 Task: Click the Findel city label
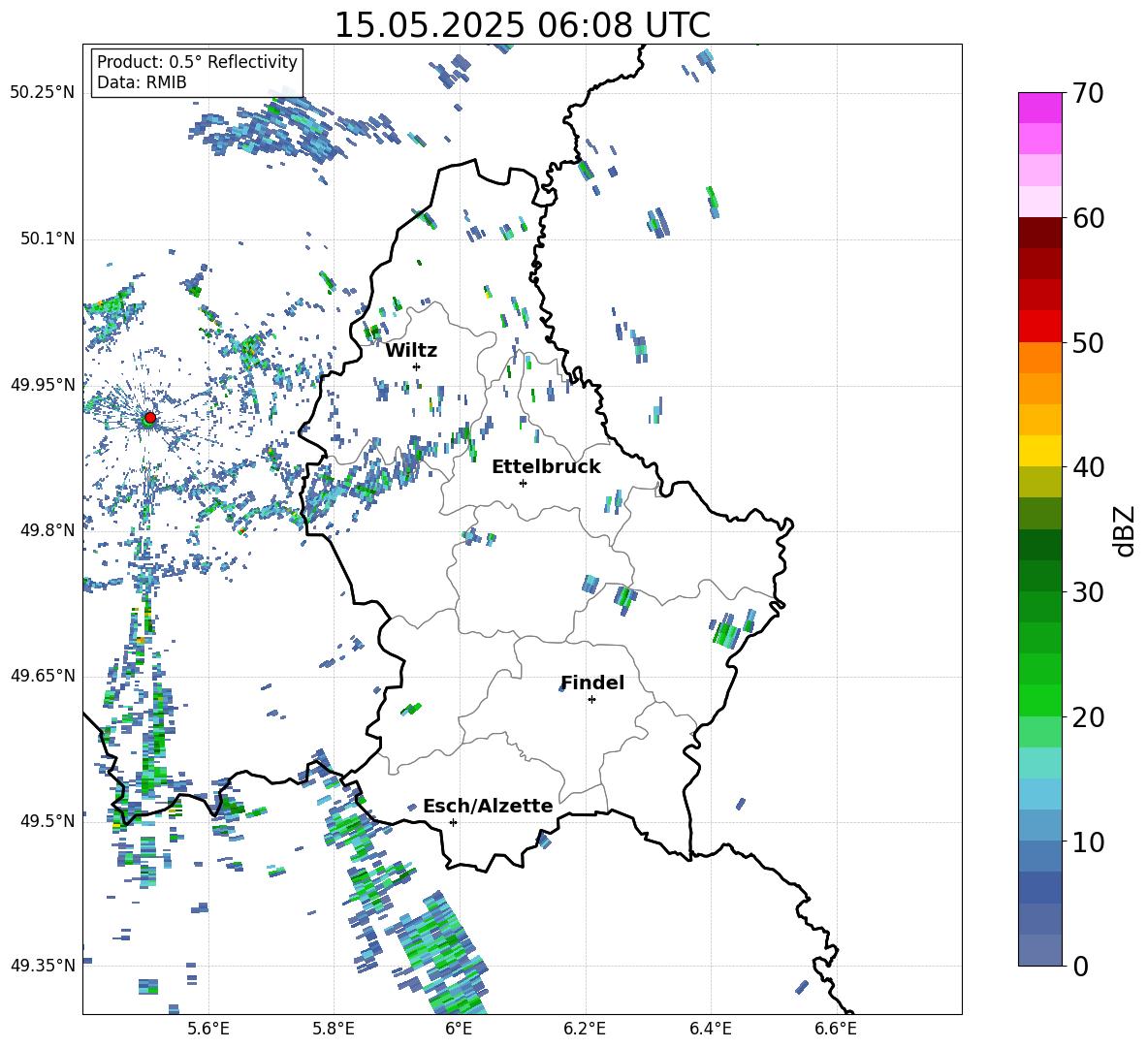(592, 683)
